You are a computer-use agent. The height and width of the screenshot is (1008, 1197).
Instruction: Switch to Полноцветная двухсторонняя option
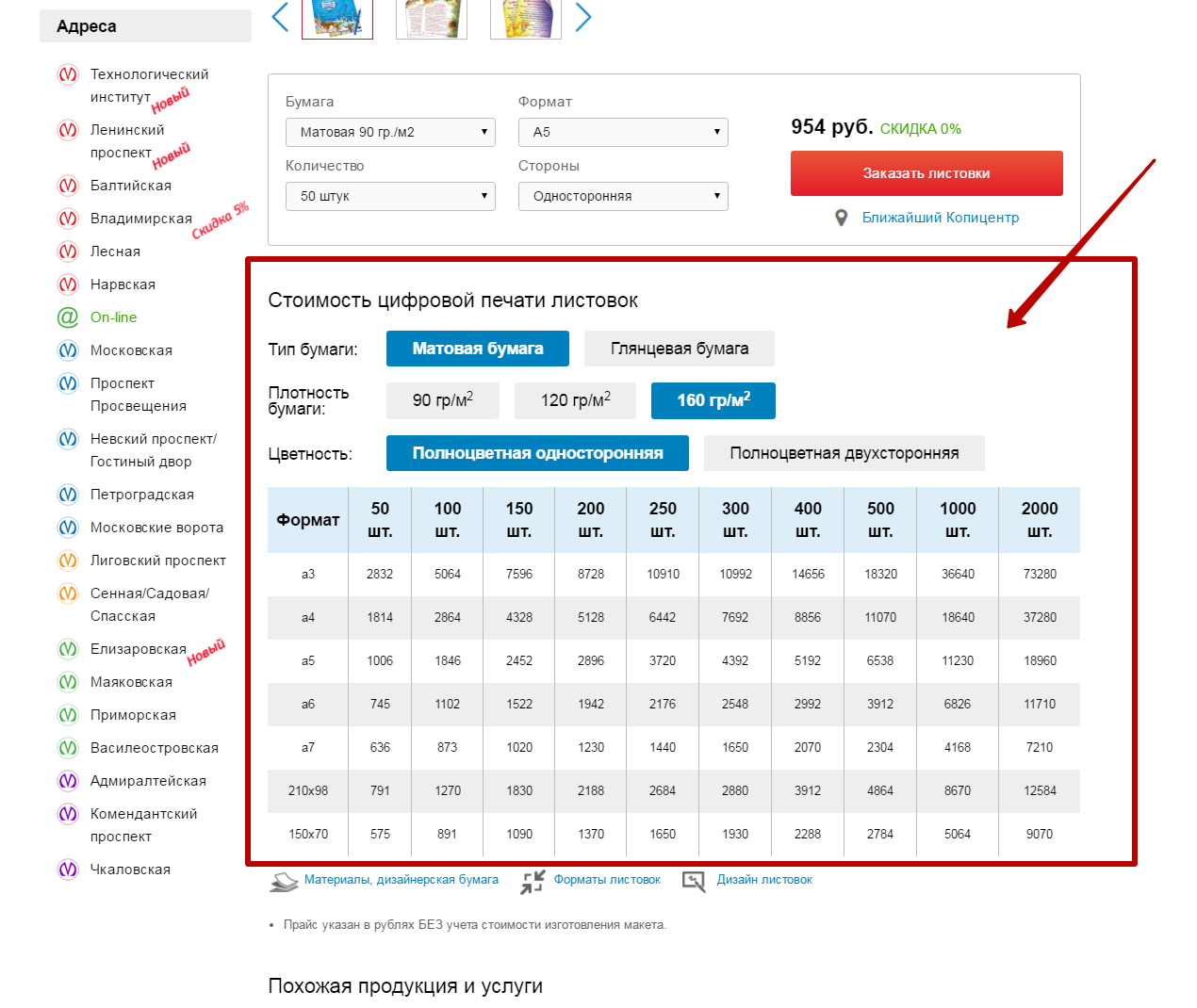844,453
